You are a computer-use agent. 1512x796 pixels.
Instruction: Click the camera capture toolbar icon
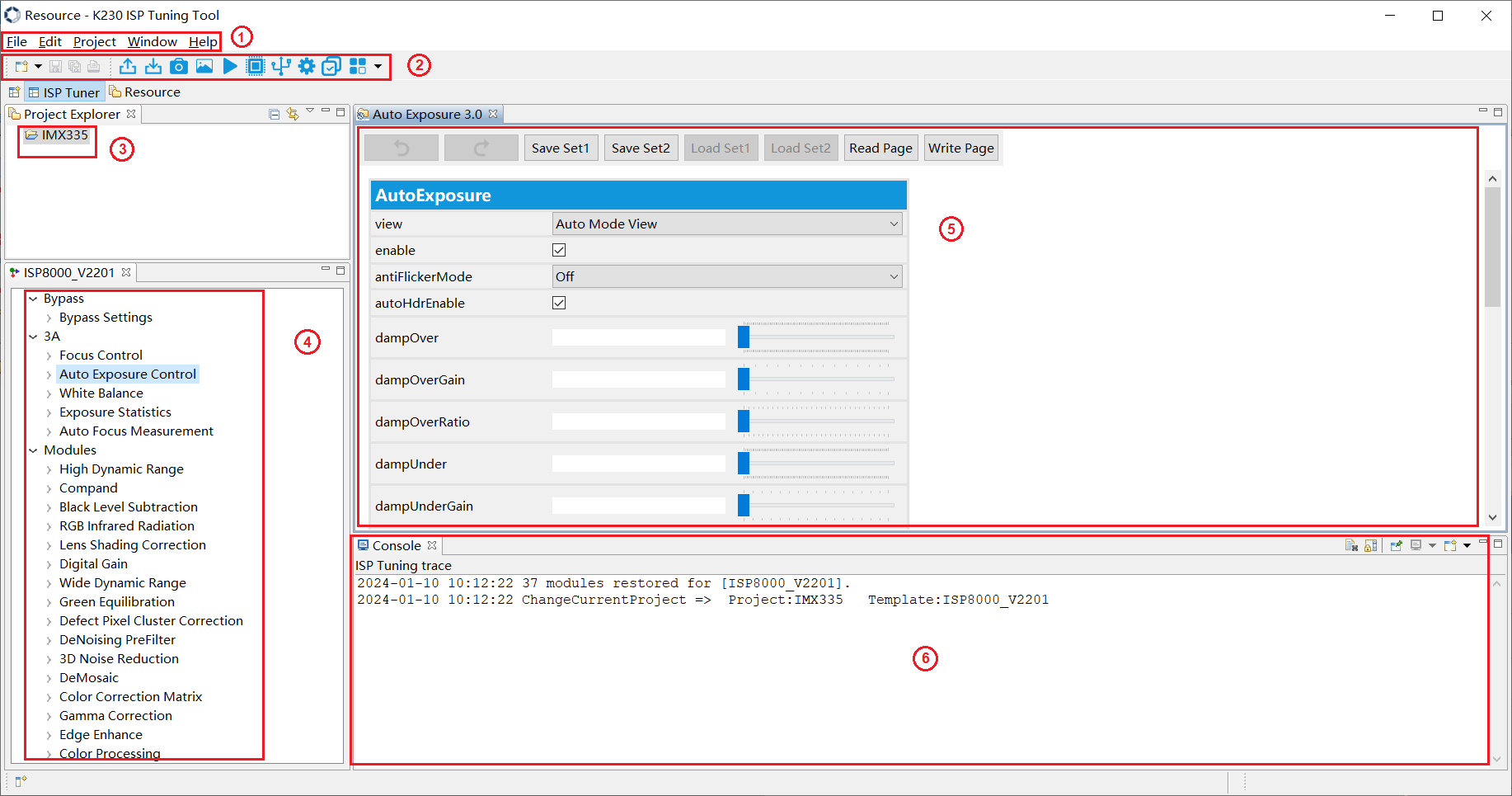(179, 67)
